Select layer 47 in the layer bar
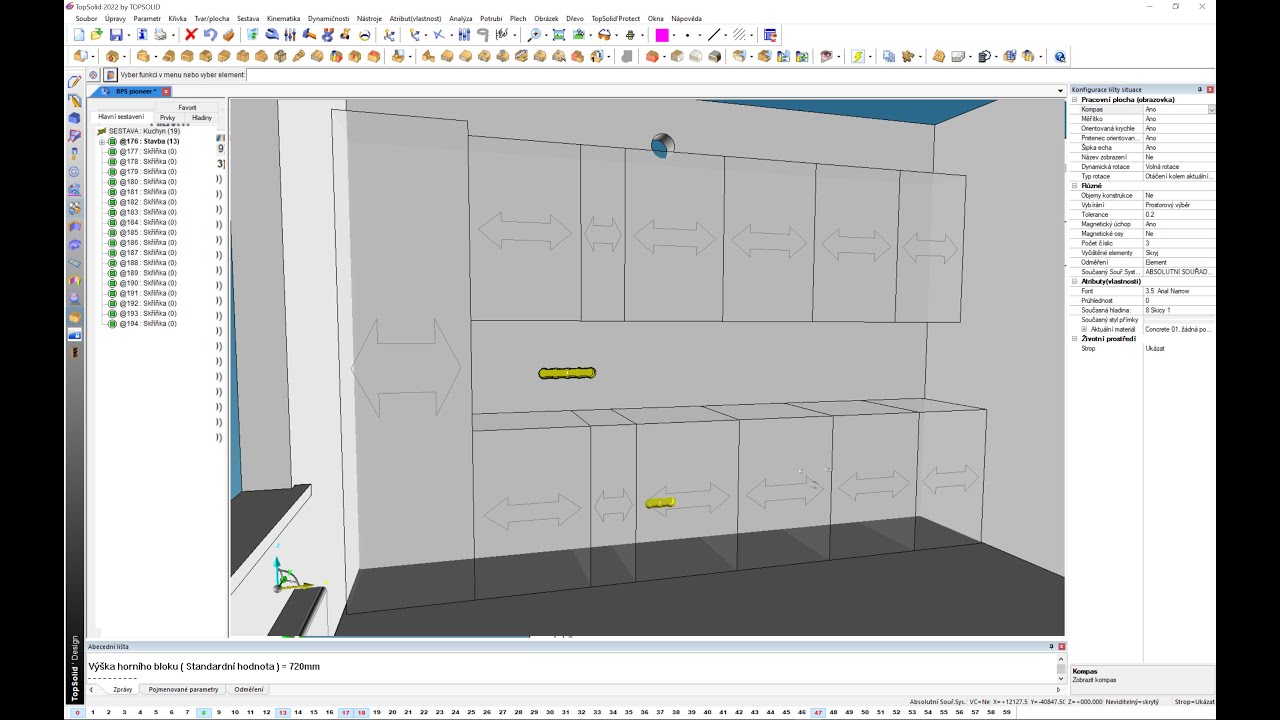The image size is (1280, 720). click(x=817, y=712)
